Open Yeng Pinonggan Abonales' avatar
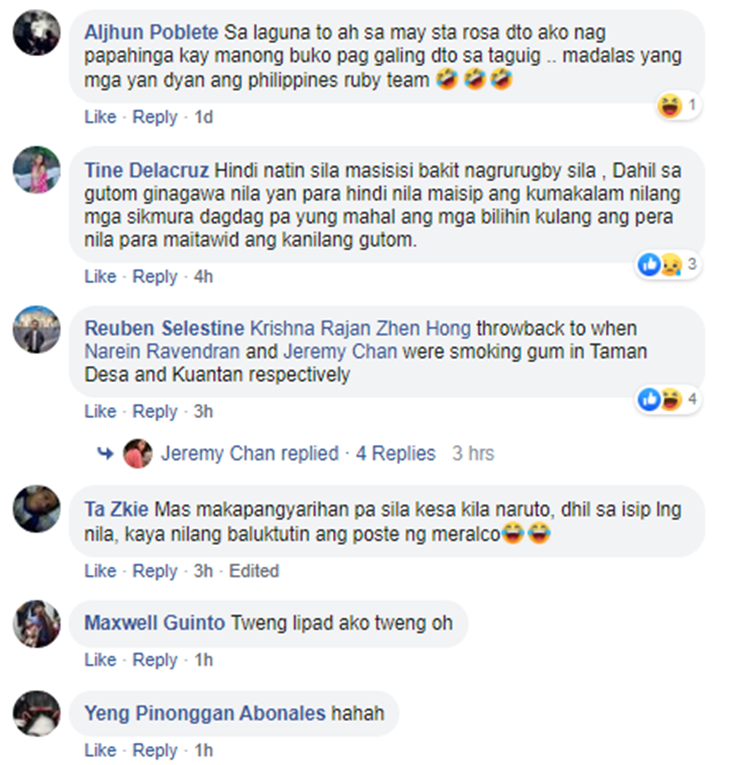This screenshot has width=750, height=765. [x=37, y=713]
